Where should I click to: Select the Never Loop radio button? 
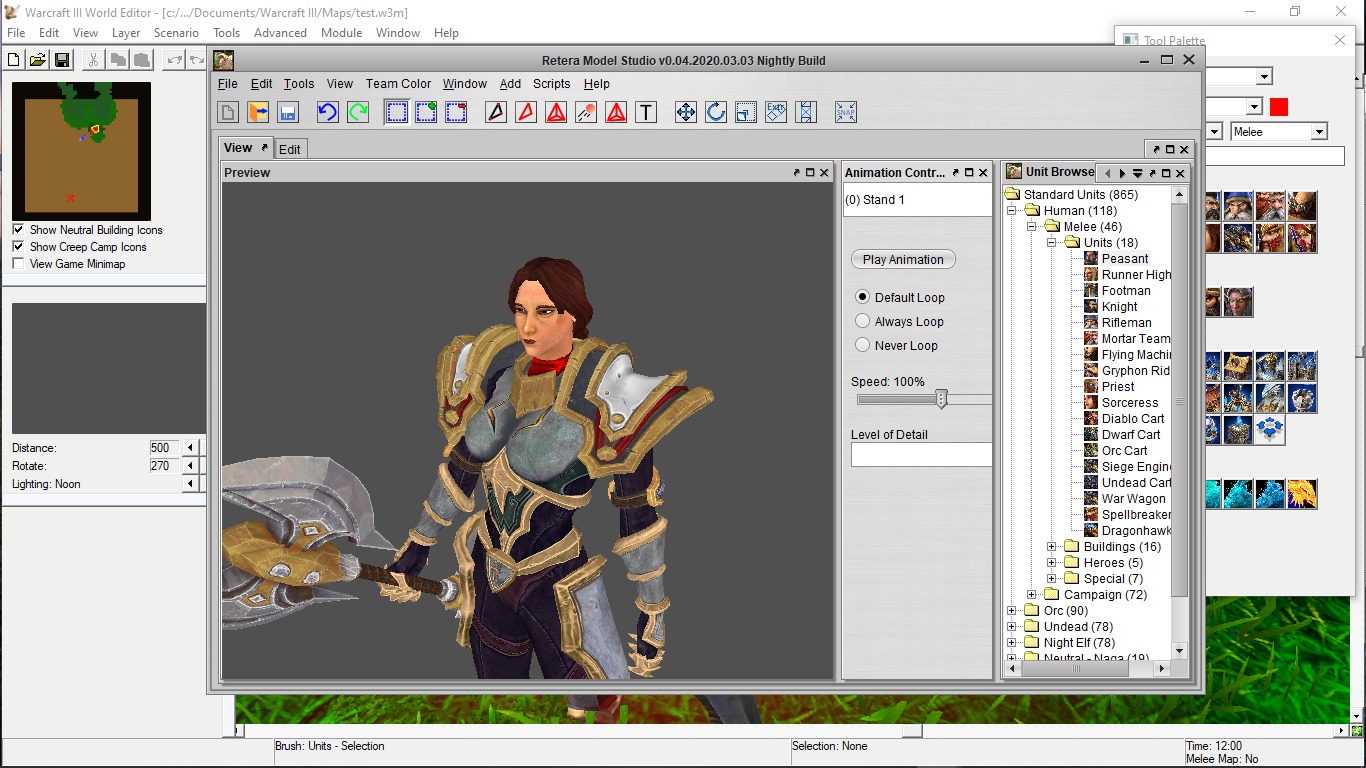[863, 345]
